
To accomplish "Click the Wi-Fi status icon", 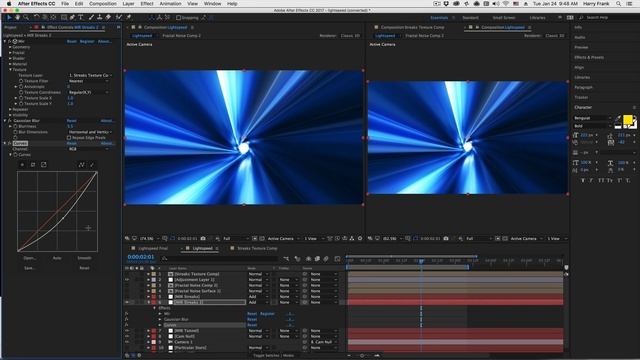I will [505, 4].
